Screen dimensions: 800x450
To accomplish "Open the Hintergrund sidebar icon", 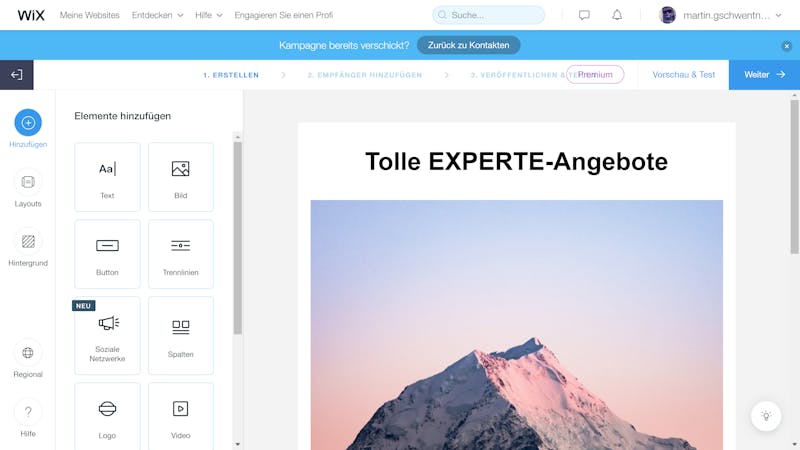I will click(x=28, y=241).
